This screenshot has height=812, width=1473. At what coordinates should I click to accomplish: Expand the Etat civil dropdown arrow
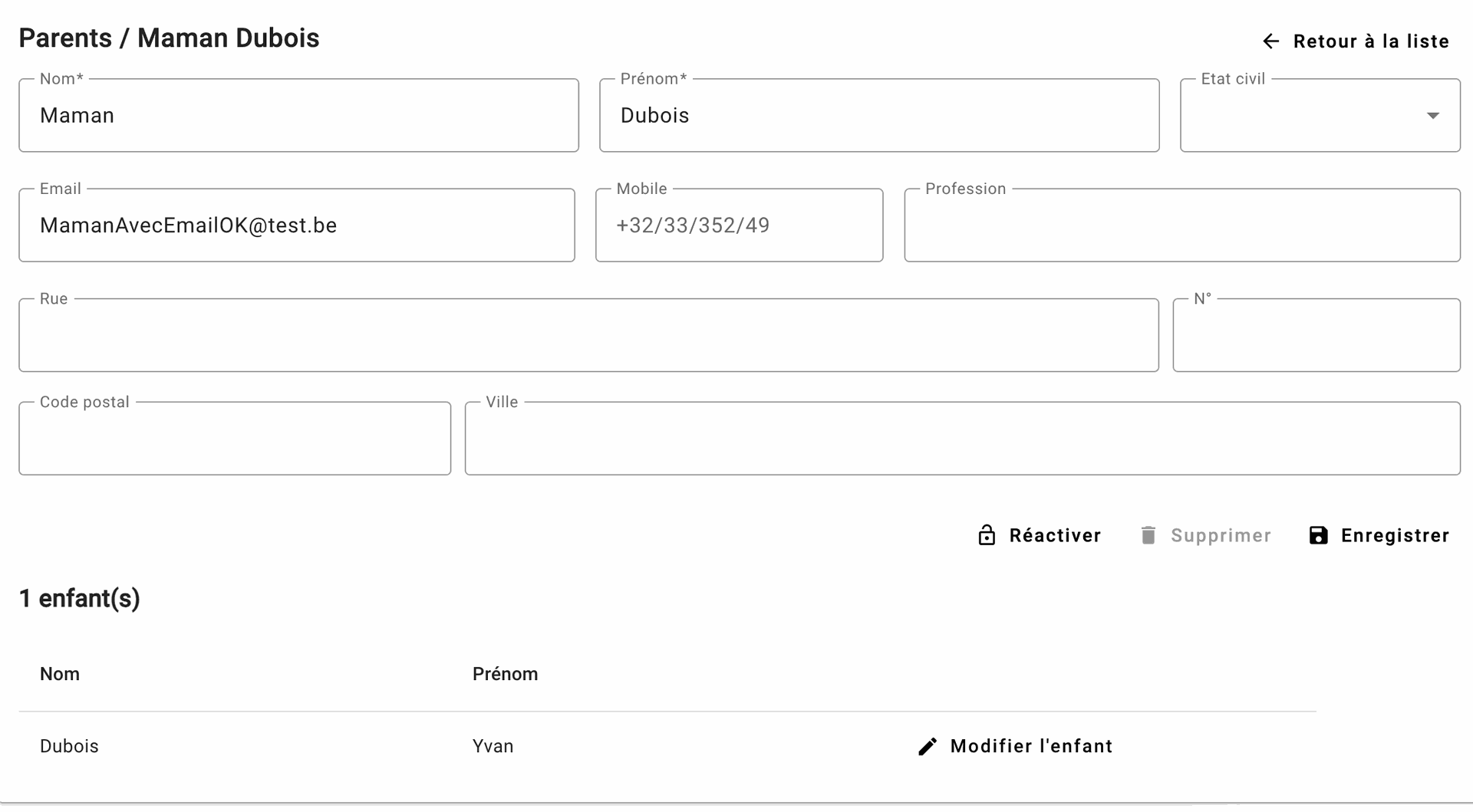(x=1432, y=116)
